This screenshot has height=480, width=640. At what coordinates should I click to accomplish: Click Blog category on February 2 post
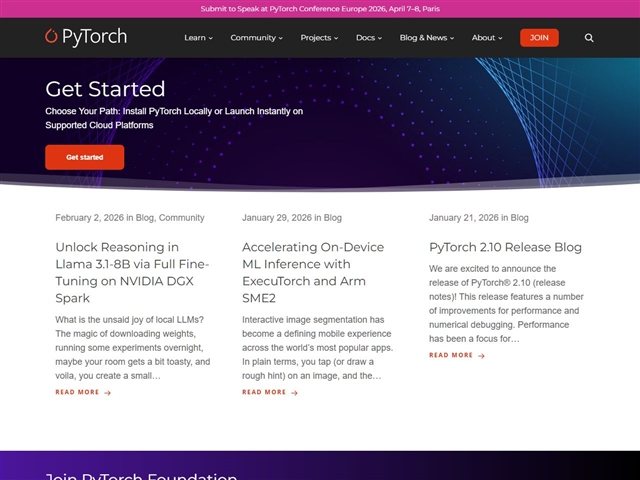[x=144, y=218]
